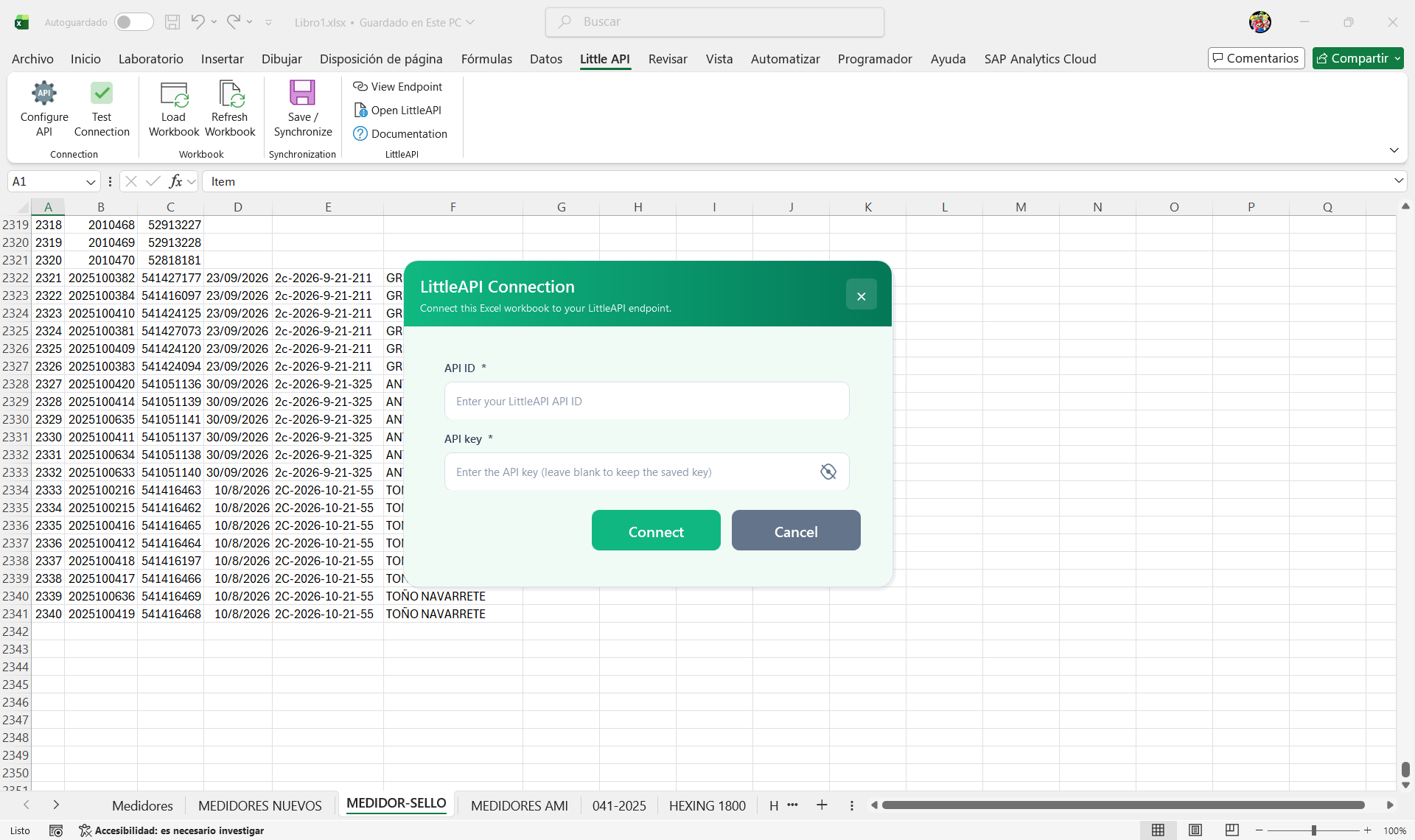Open the file location dropdown in title
The image size is (1415, 840).
pyautogui.click(x=470, y=22)
